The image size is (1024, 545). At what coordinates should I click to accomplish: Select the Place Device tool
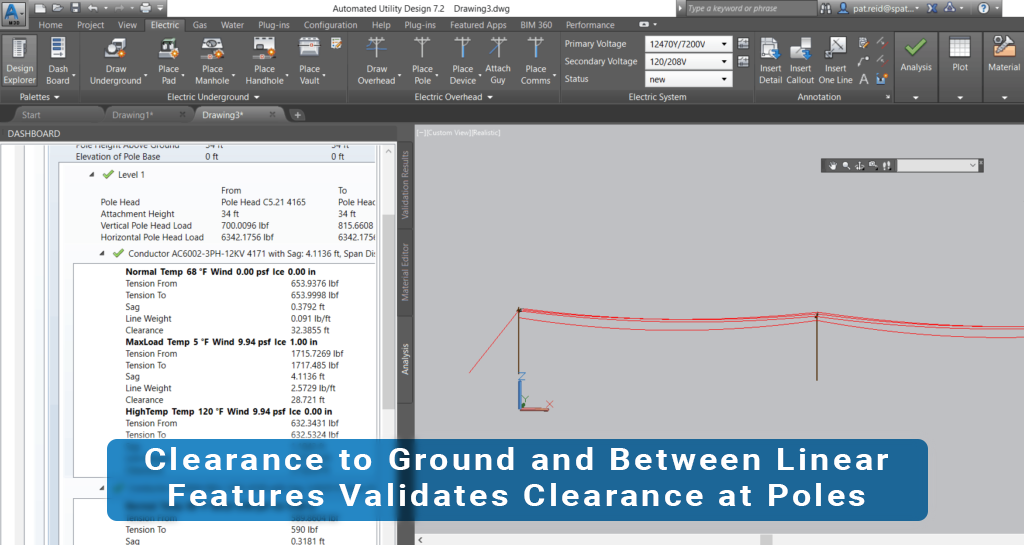462,61
